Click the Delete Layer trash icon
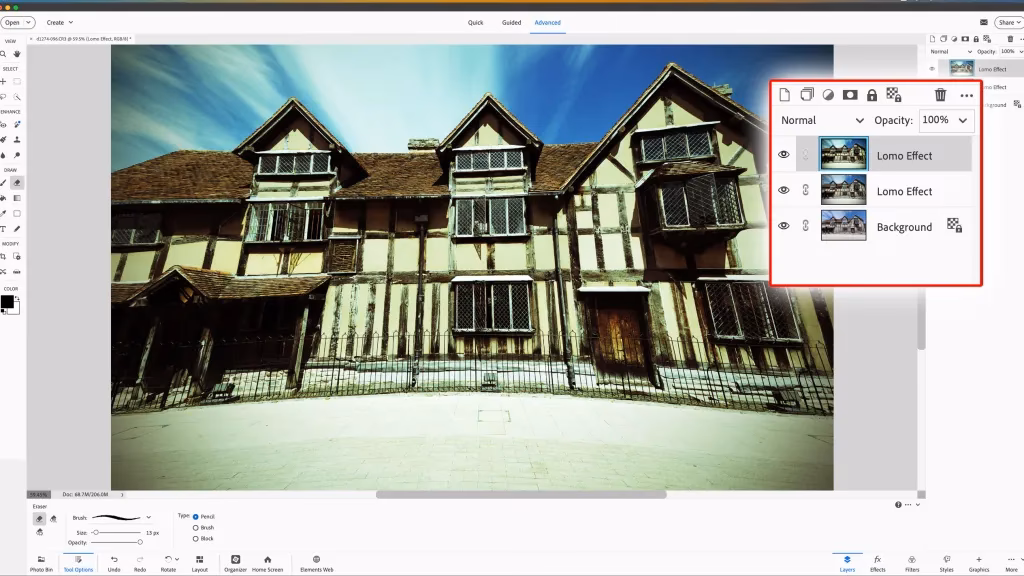This screenshot has height=576, width=1024. pyautogui.click(x=940, y=95)
